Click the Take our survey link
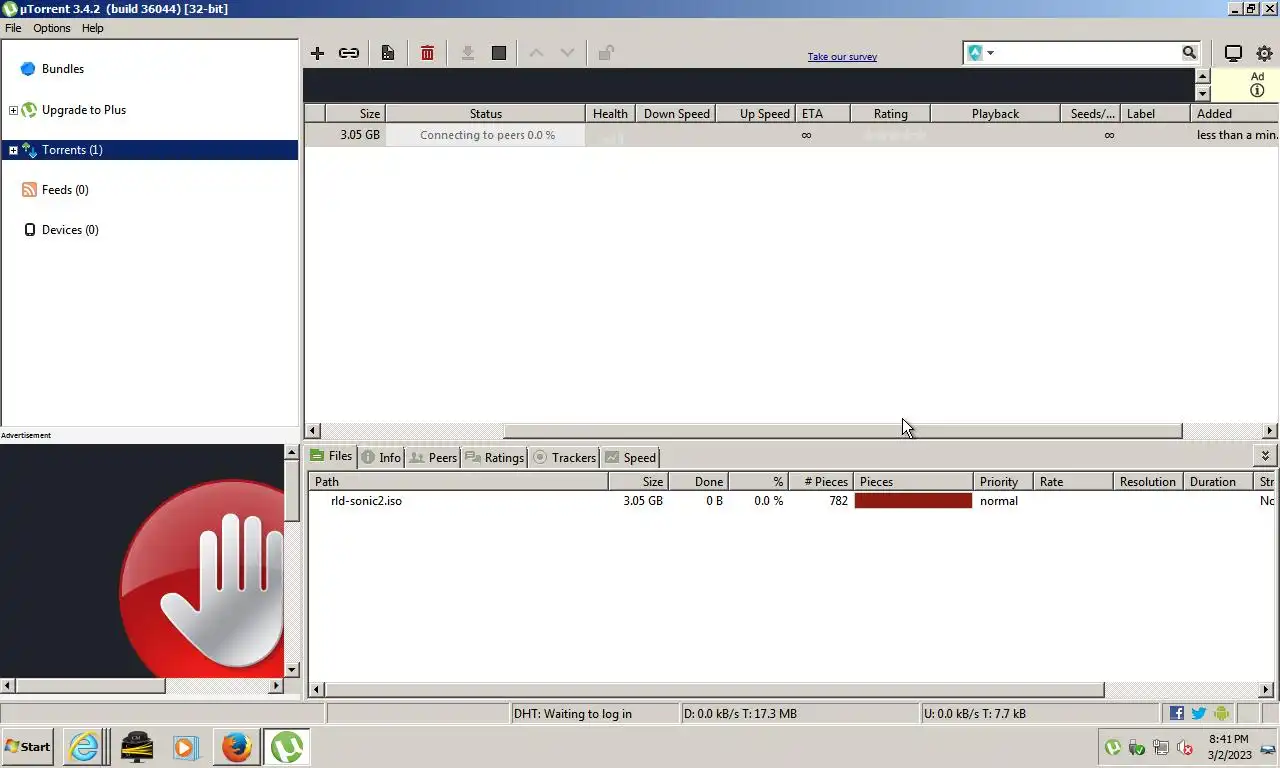1280x768 pixels. click(x=842, y=57)
